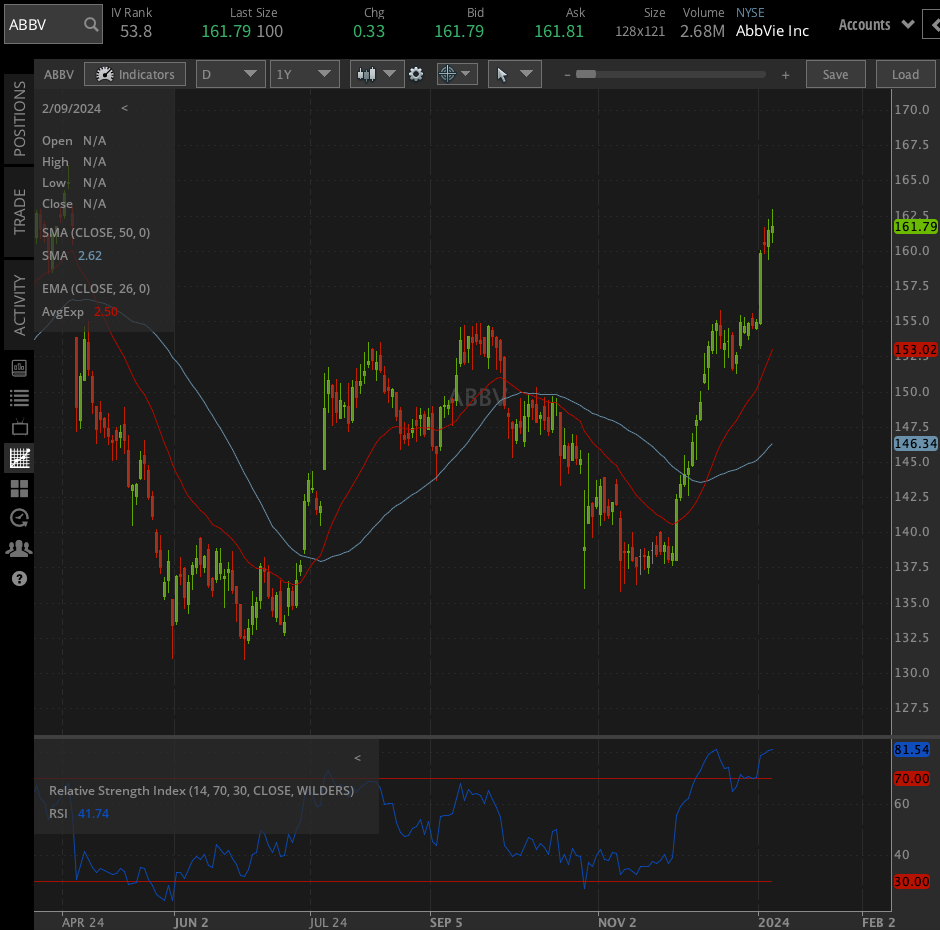Click the chart zoom slider track

[x=671, y=74]
